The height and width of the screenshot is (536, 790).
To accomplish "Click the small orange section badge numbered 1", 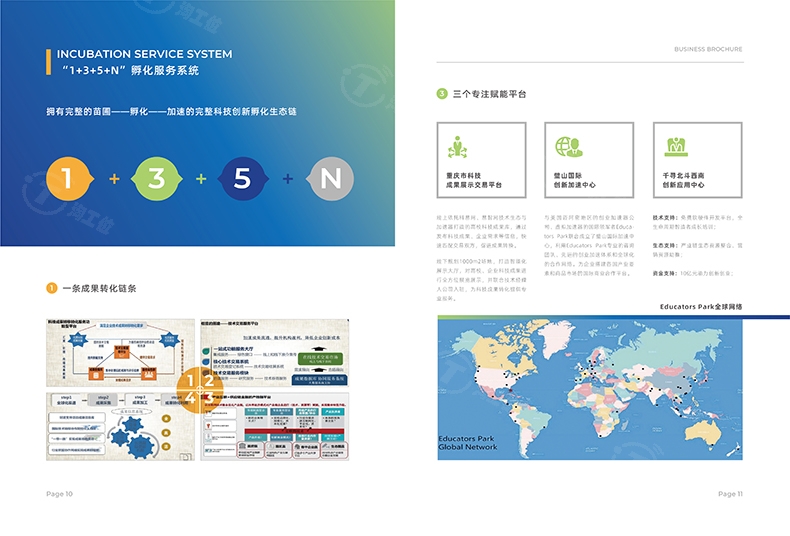I will pos(51,288).
